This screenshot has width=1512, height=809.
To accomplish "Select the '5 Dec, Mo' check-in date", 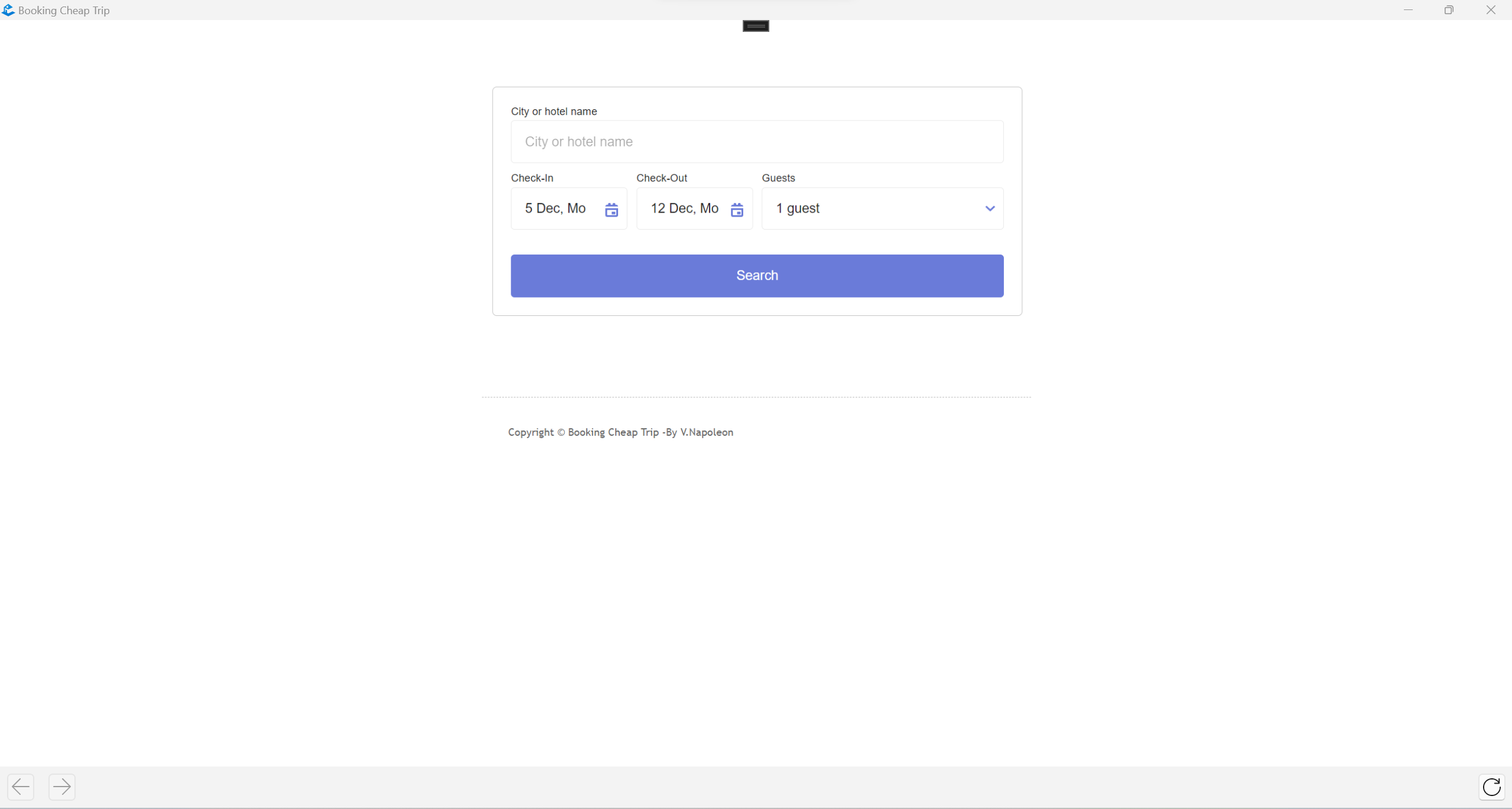I will pyautogui.click(x=555, y=208).
